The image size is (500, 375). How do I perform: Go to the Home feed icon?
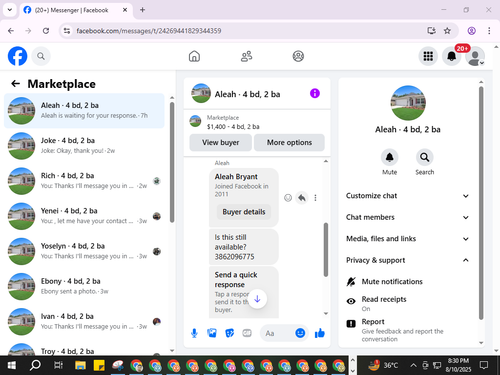click(194, 56)
